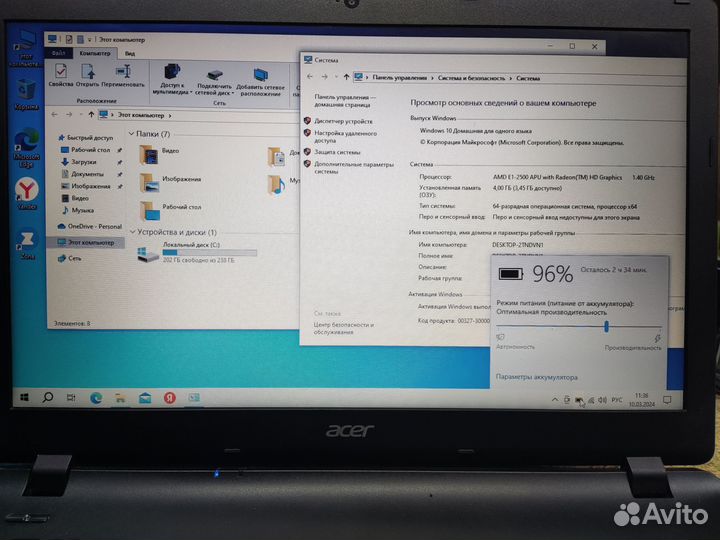Open Параметры аккумулятора link in battery flyout
720x540 pixels.
coord(536,377)
